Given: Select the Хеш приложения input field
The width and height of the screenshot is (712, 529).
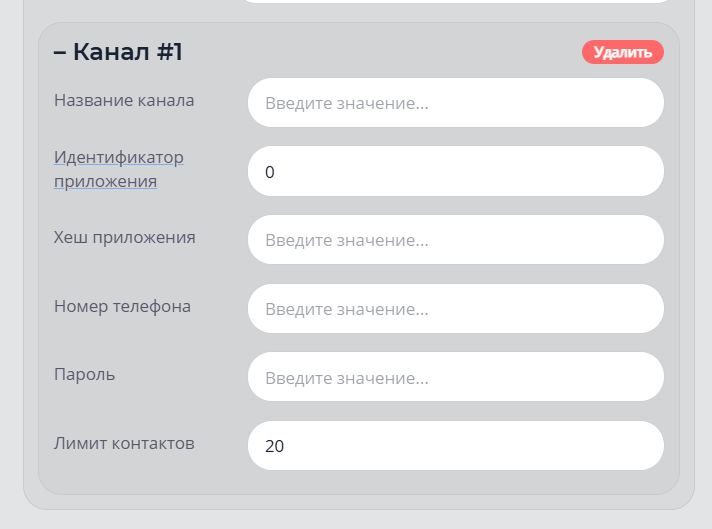Looking at the screenshot, I should 455,240.
